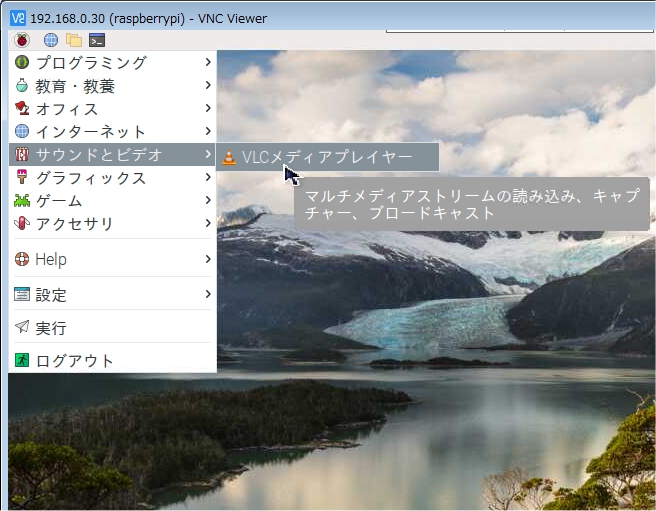Open the アクセサリ menu entry

tap(113, 223)
